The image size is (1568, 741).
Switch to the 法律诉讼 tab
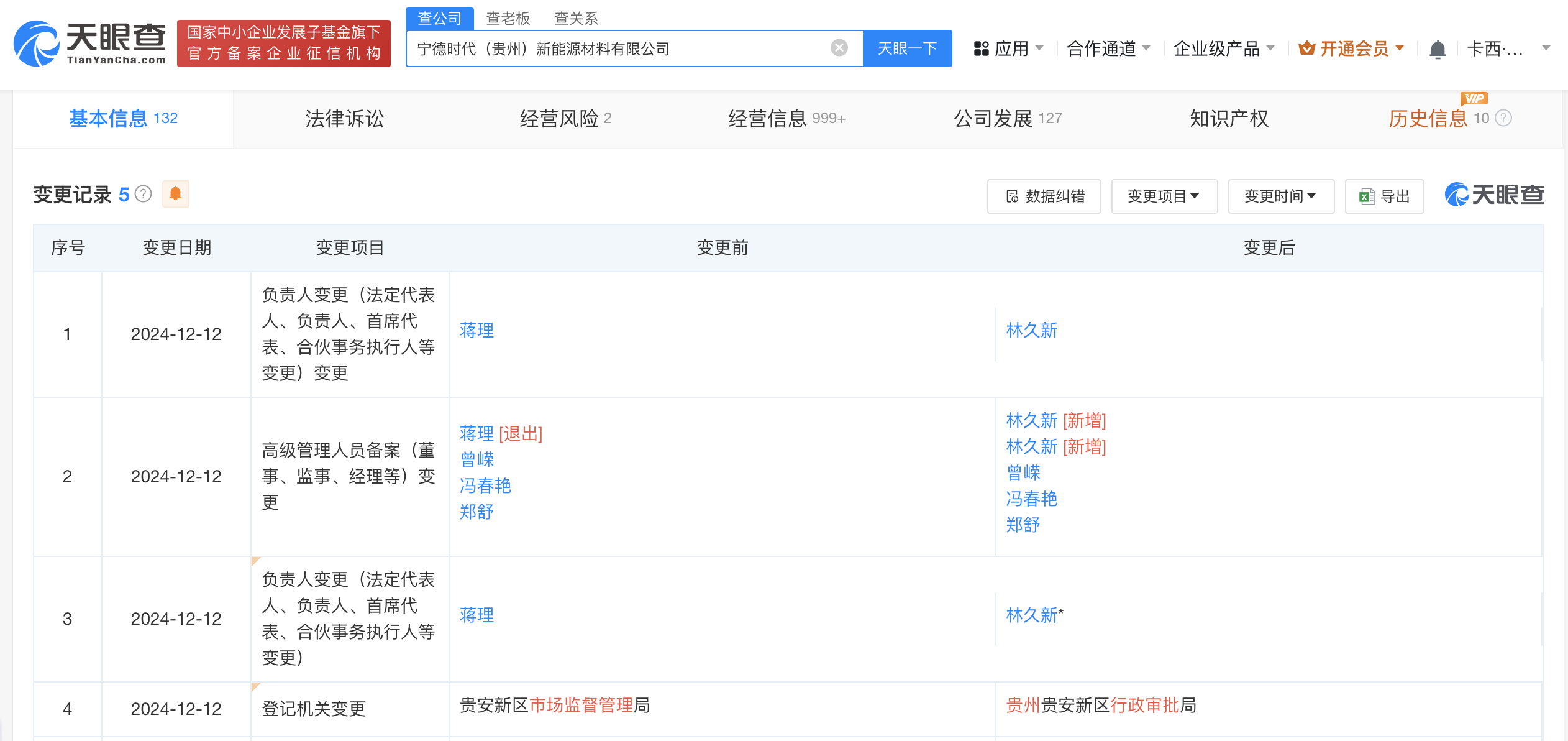pos(345,118)
